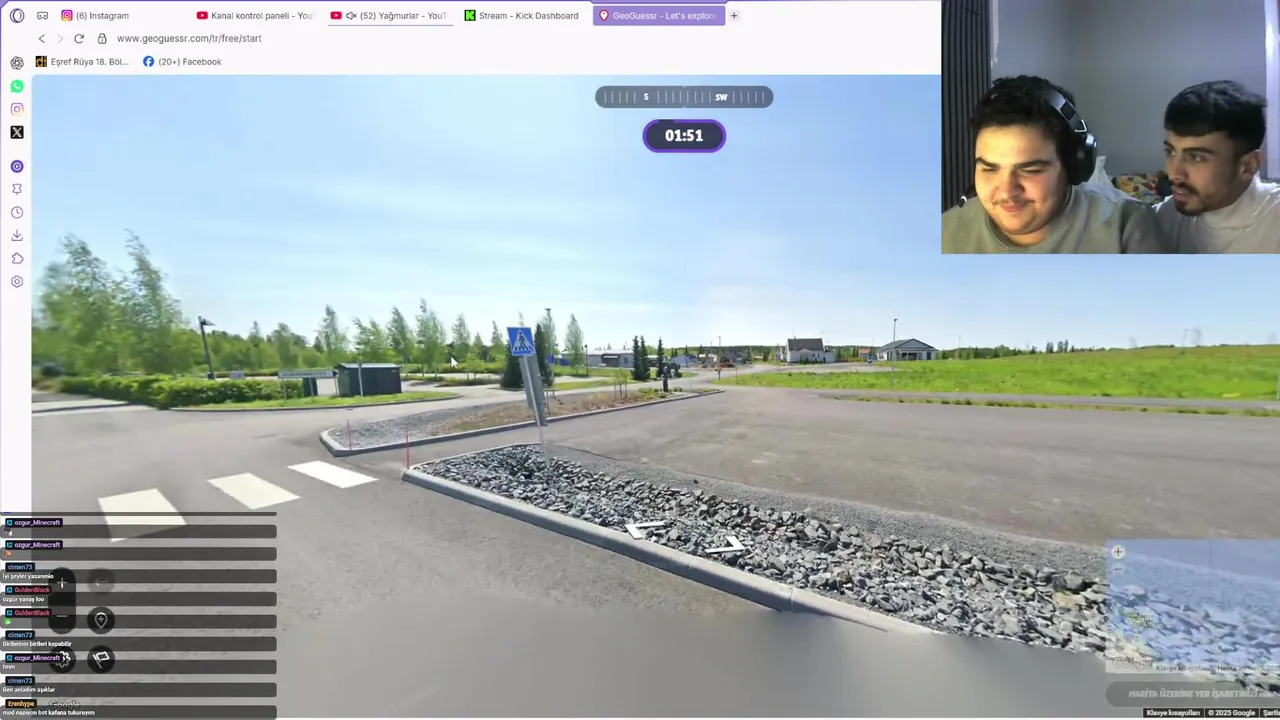
Task: Open downloads from the sidebar
Action: [x=17, y=235]
